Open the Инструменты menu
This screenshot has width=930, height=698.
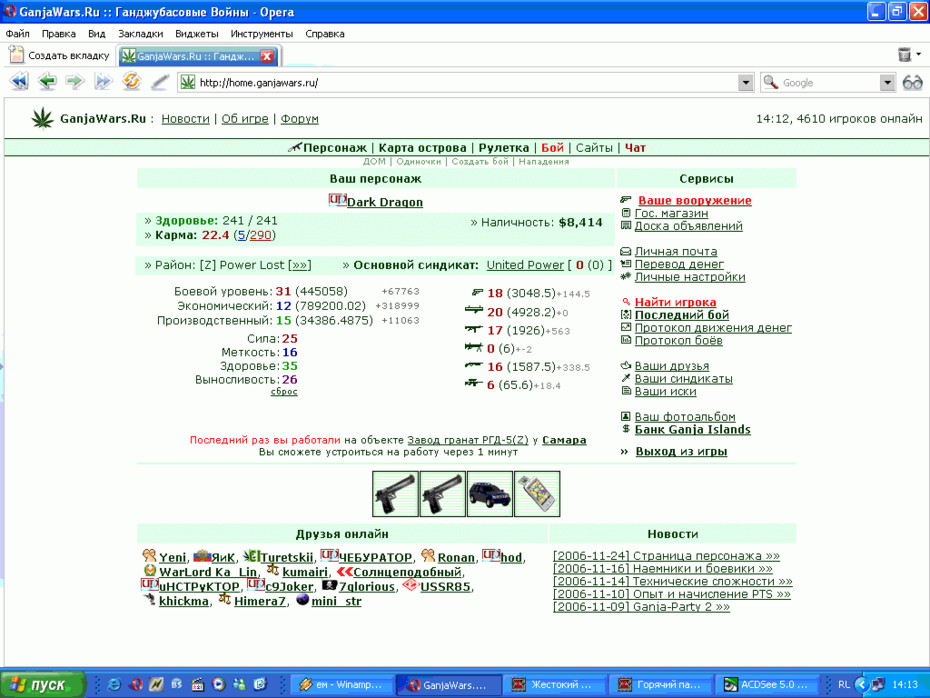(262, 34)
